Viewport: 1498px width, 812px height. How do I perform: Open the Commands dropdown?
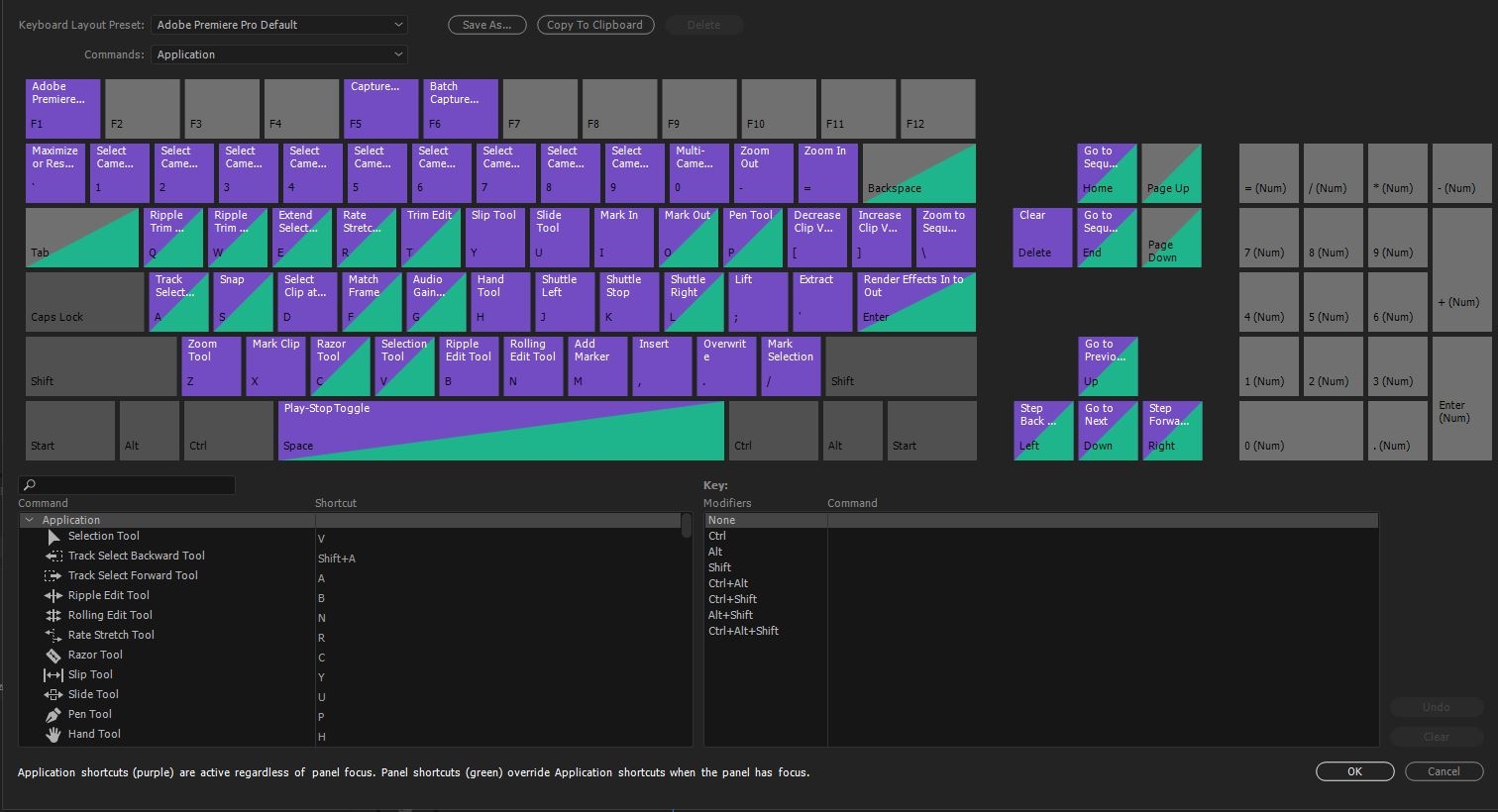tap(278, 54)
